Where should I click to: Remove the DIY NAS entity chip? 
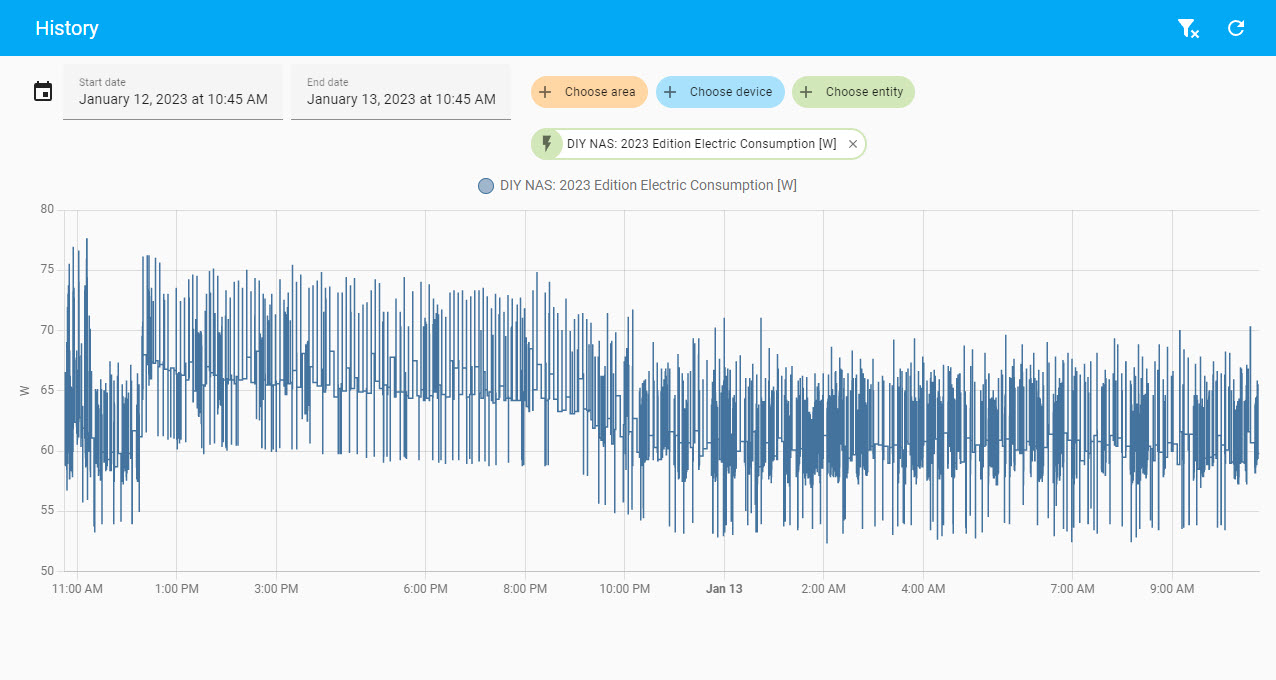tap(853, 144)
